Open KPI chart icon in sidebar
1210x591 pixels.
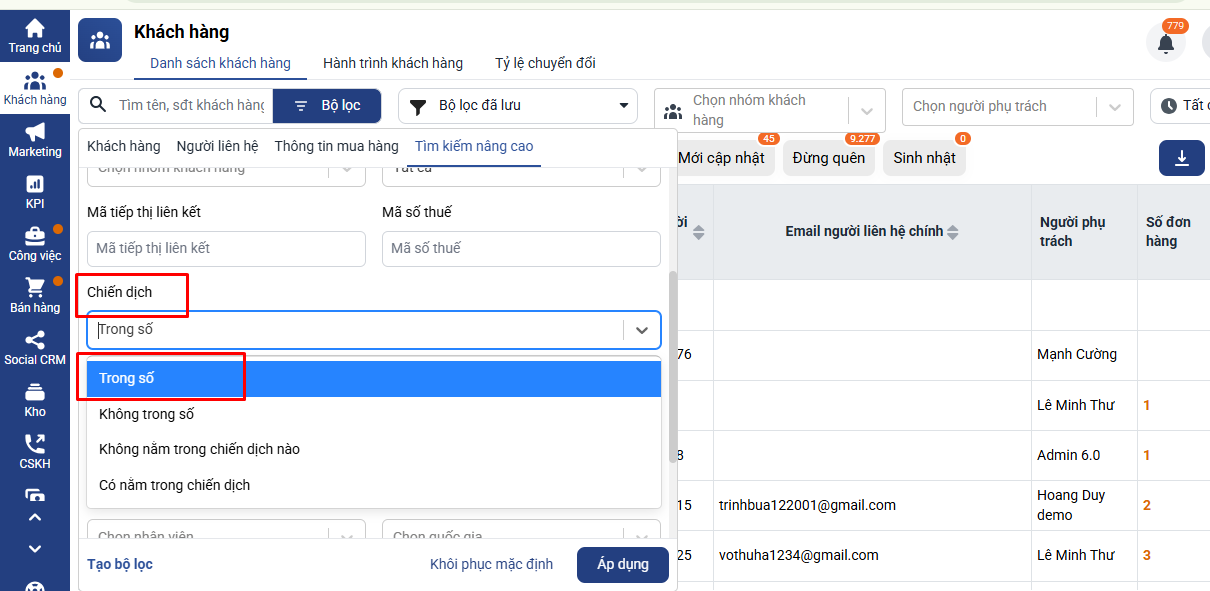click(x=35, y=184)
